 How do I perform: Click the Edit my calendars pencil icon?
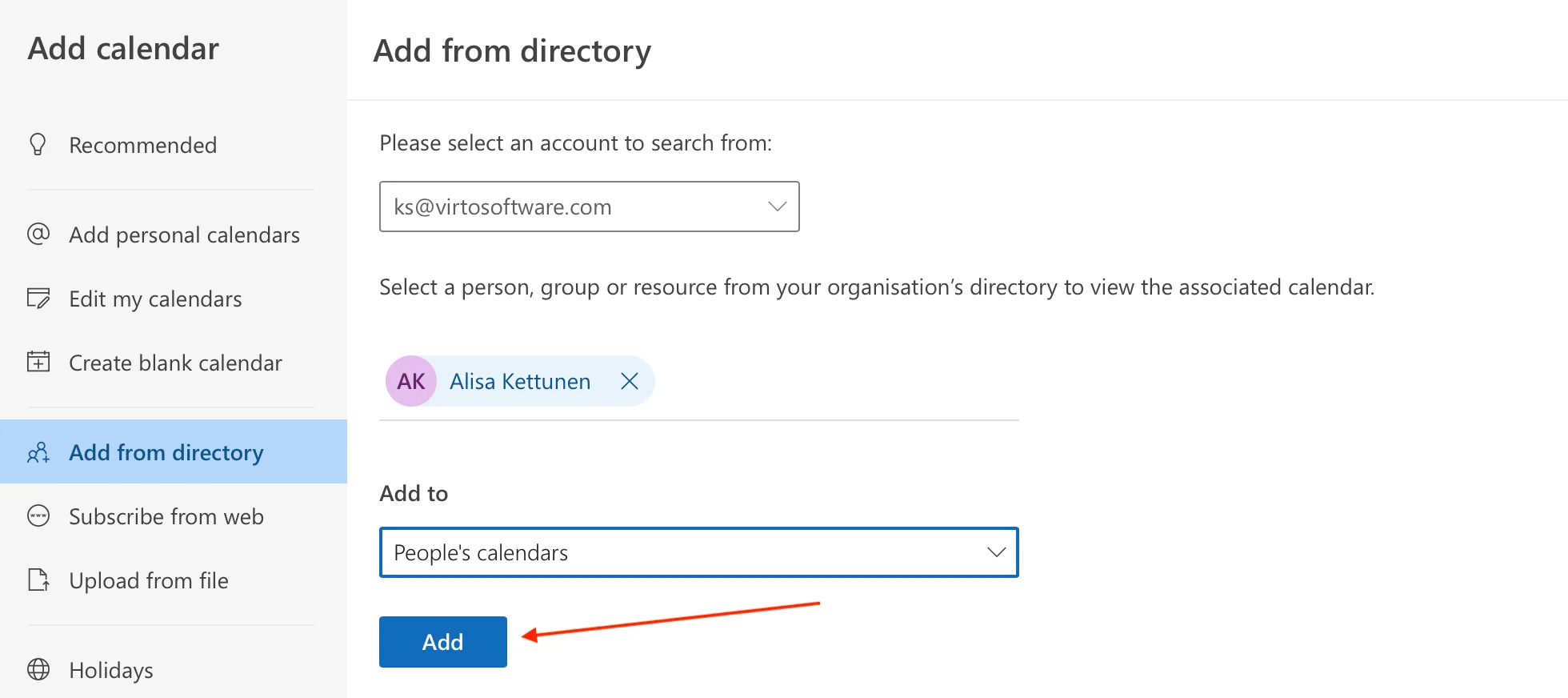click(38, 298)
